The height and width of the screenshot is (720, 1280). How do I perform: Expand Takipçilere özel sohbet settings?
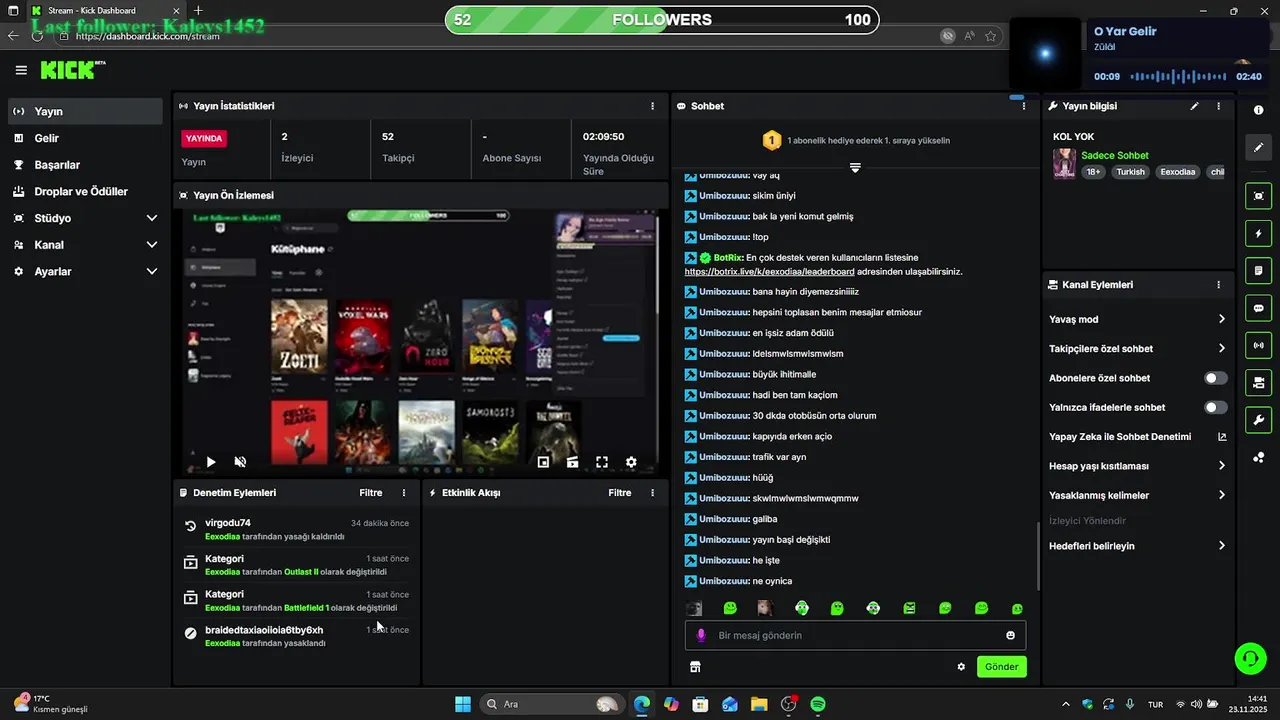(1138, 348)
